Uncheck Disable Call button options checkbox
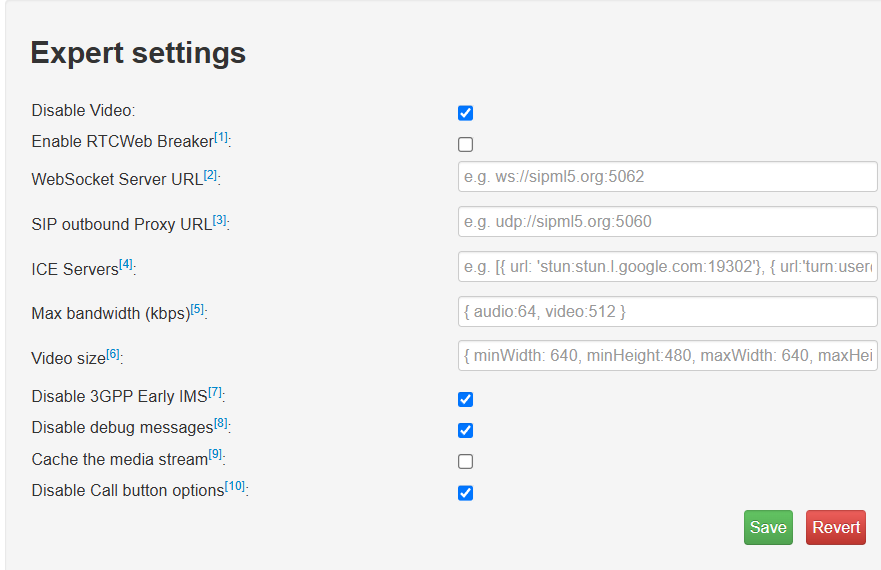This screenshot has width=881, height=570. pyautogui.click(x=465, y=492)
